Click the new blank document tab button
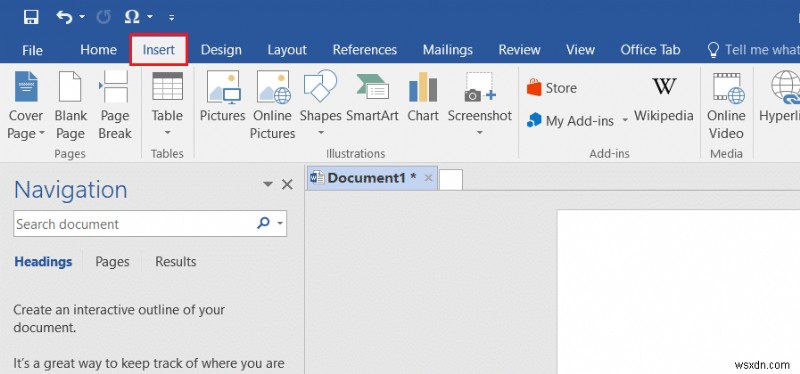800x374 pixels. [451, 180]
